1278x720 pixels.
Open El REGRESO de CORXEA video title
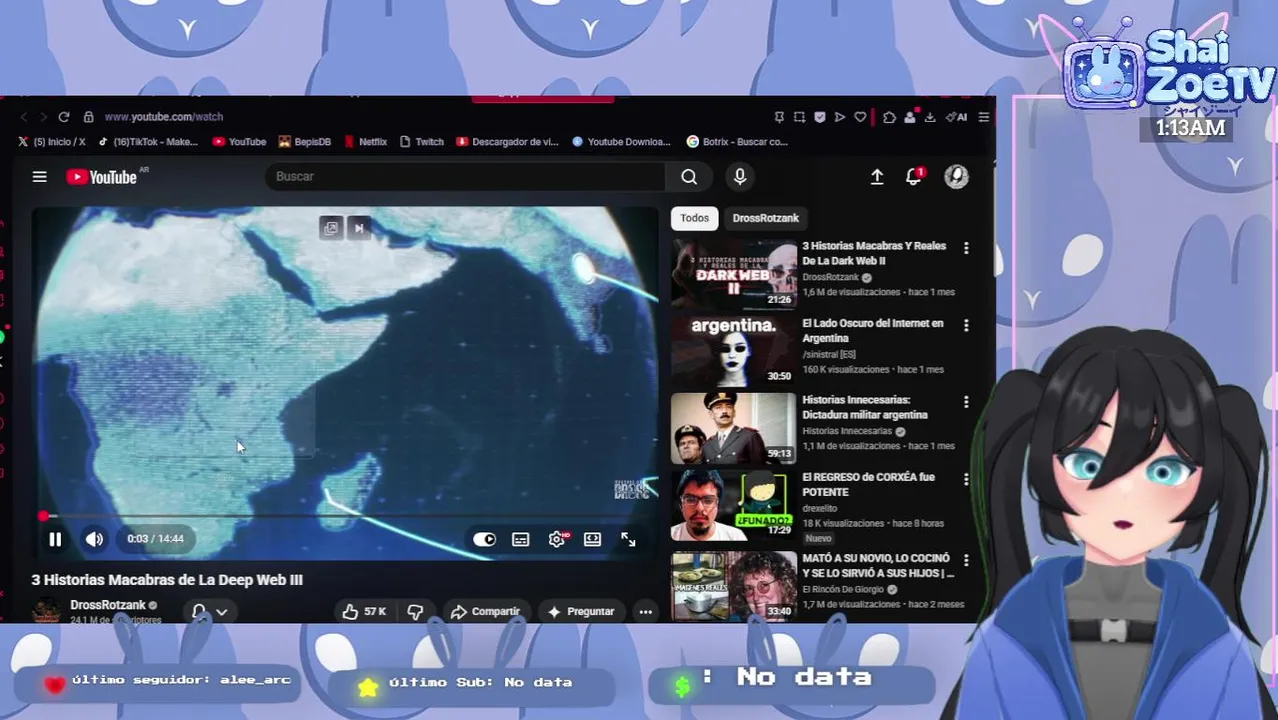tap(868, 485)
